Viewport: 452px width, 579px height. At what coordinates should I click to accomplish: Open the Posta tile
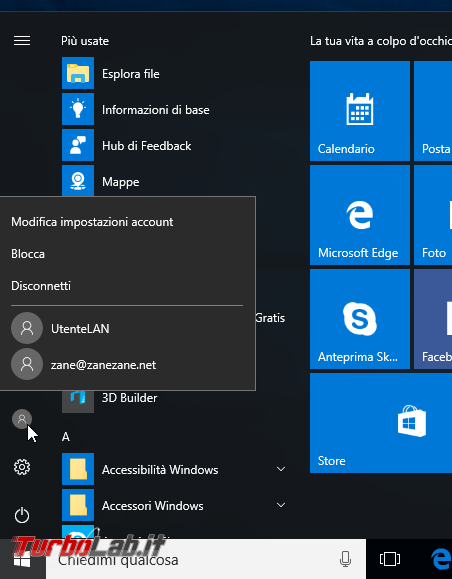[433, 111]
